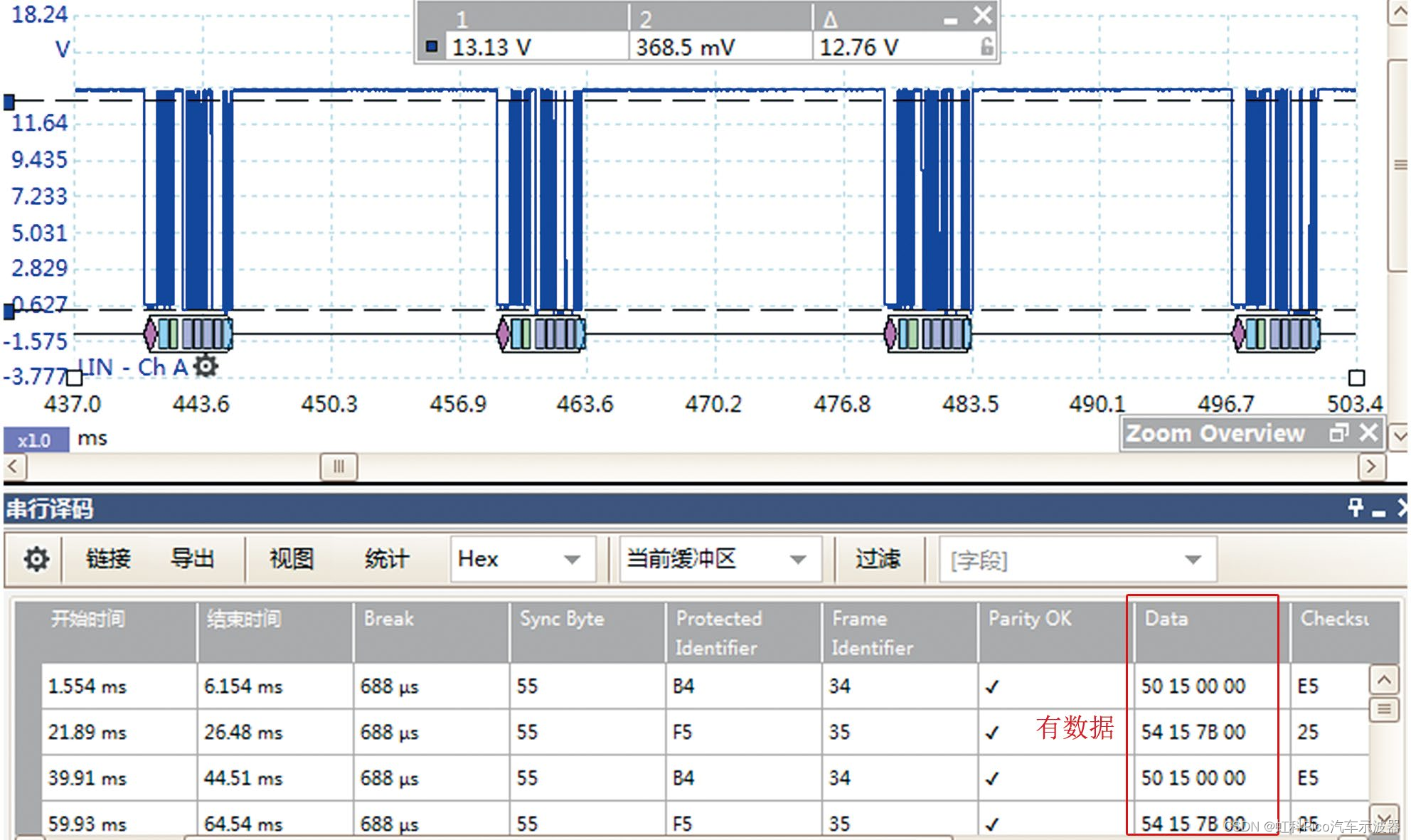
Task: Open the Hex format dropdown
Action: 523,559
